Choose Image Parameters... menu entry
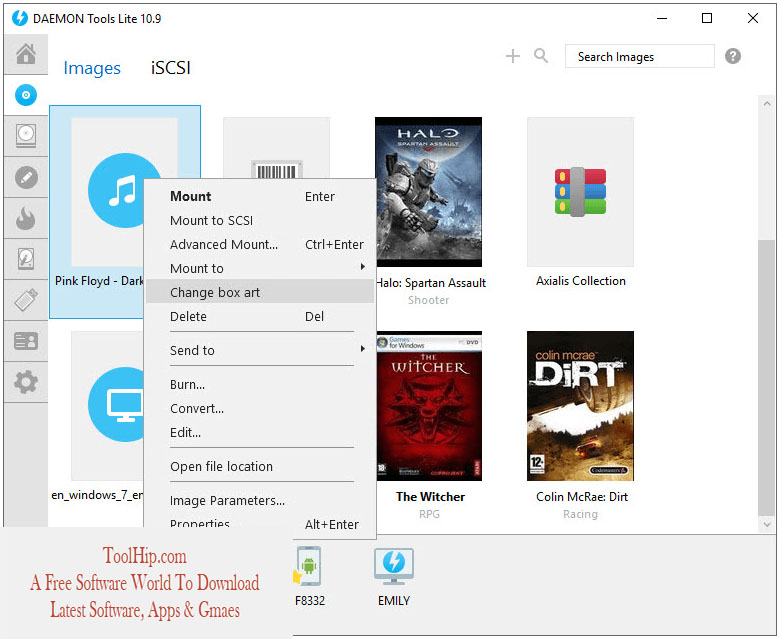This screenshot has height=639, width=782. (260, 500)
